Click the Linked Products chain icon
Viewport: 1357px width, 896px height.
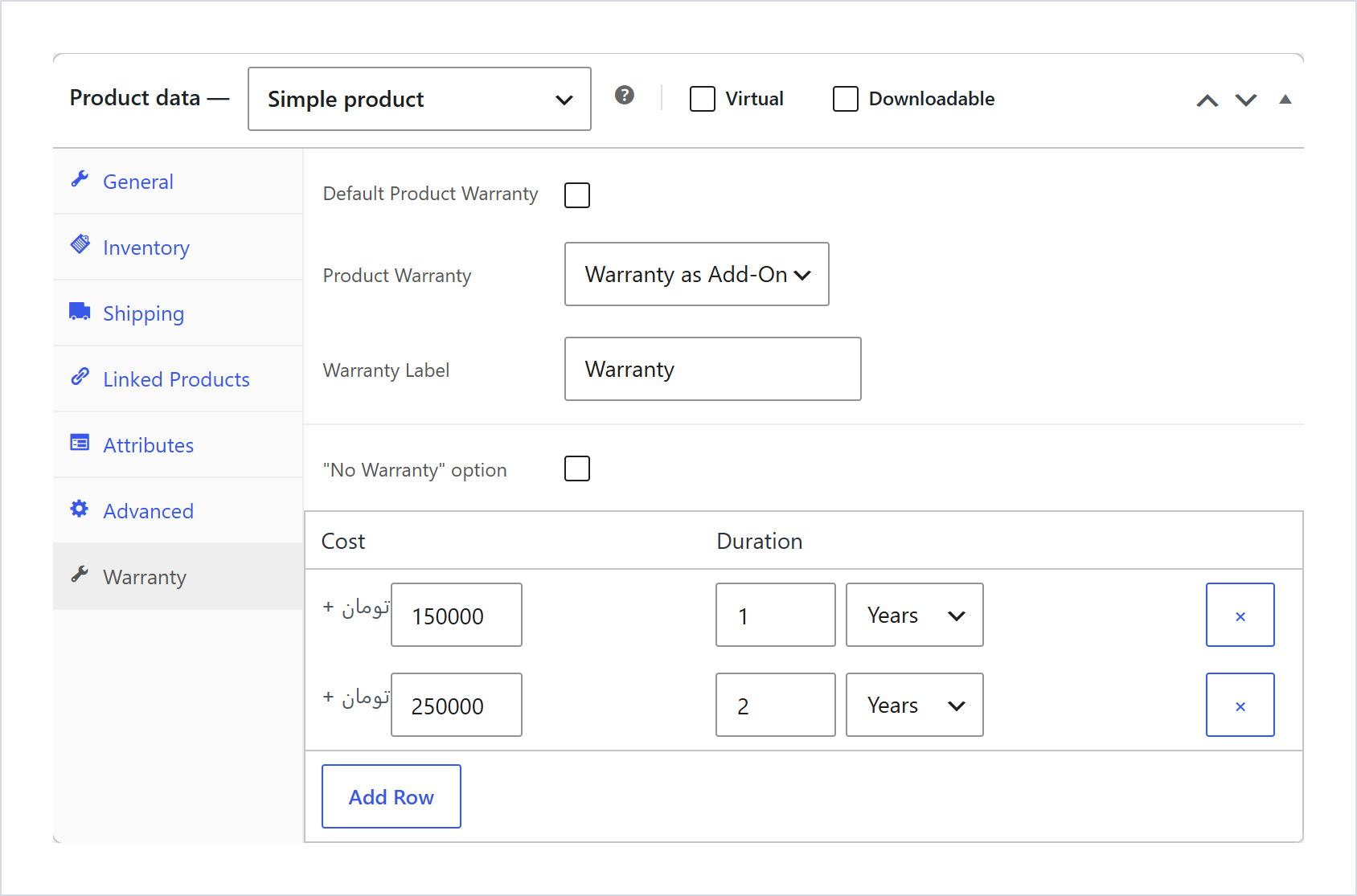pos(80,376)
